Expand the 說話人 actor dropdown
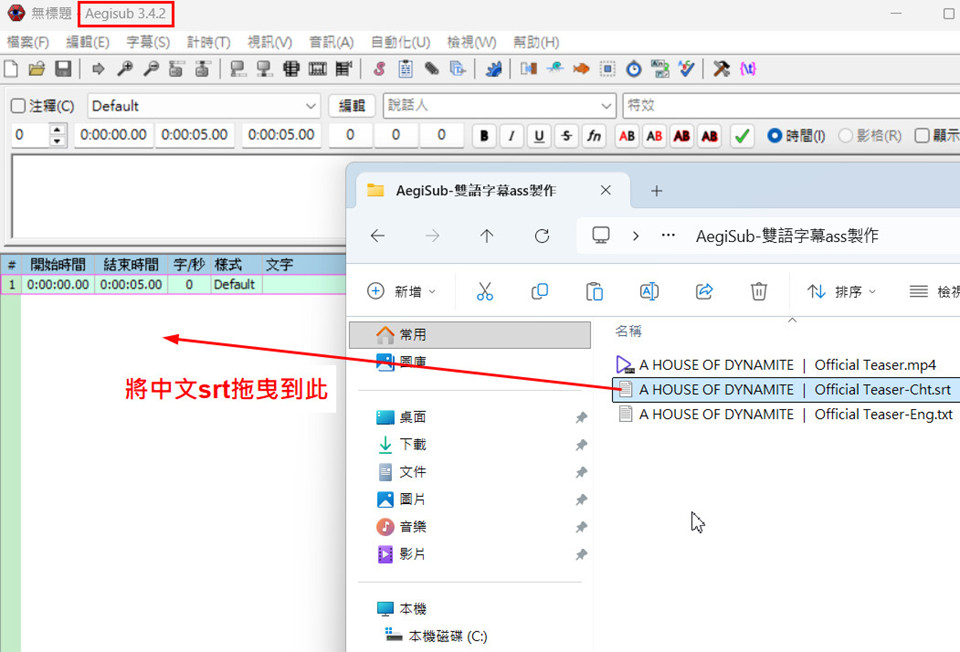Viewport: 960px width, 652px height. coord(606,106)
